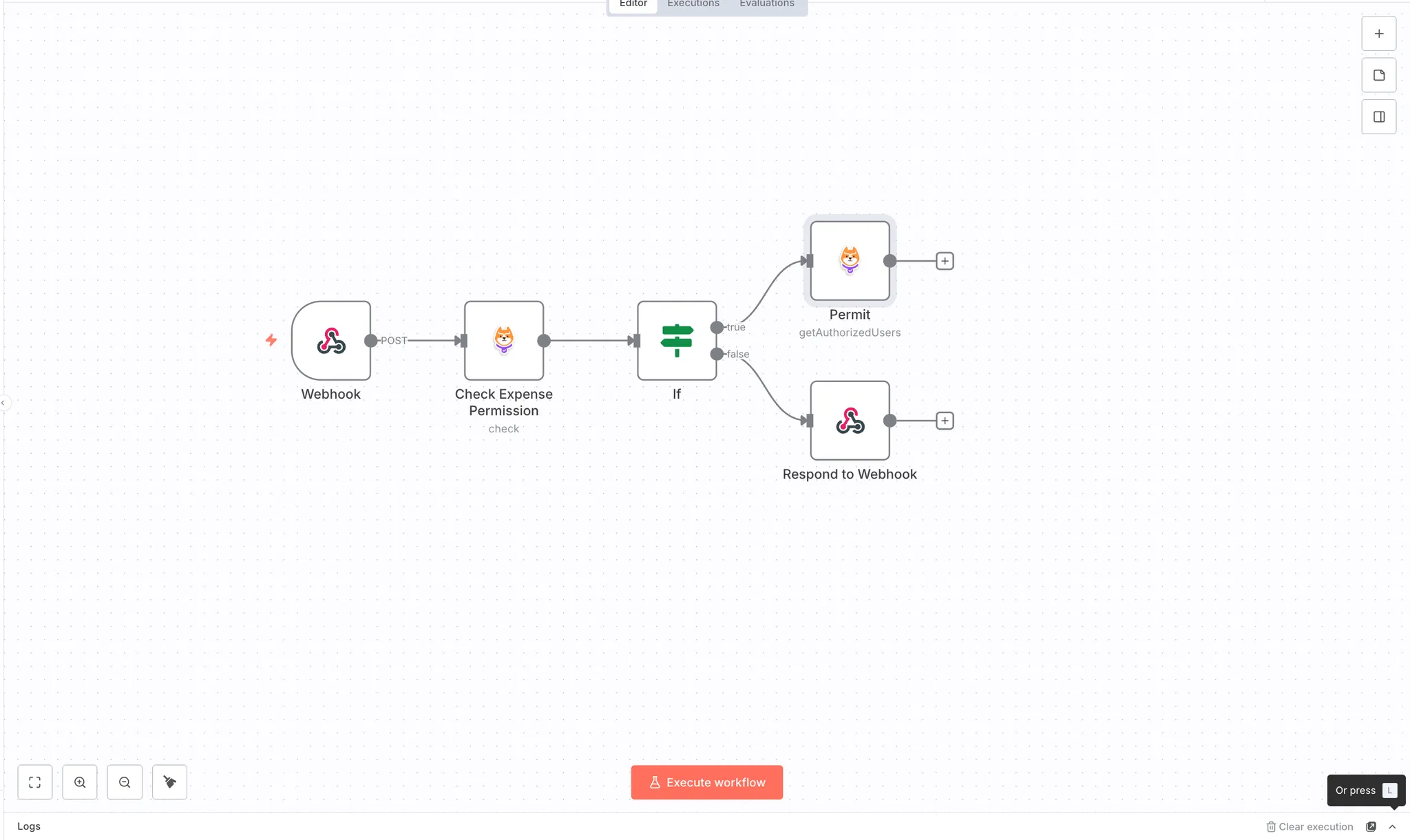Add node after Respond to Webhook output
This screenshot has height=840, width=1410.
945,421
